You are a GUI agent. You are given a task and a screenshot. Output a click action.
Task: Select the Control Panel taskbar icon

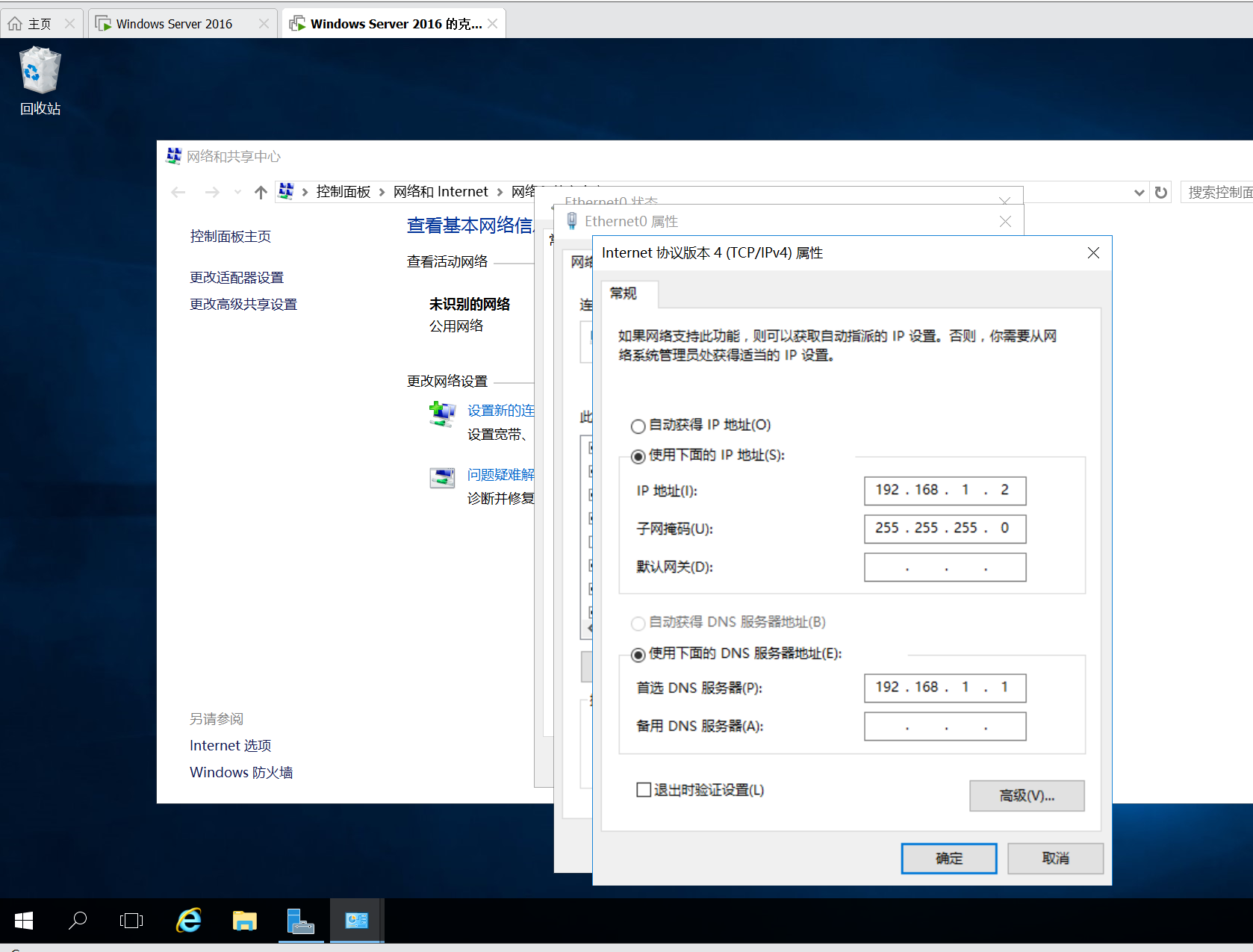(x=356, y=921)
